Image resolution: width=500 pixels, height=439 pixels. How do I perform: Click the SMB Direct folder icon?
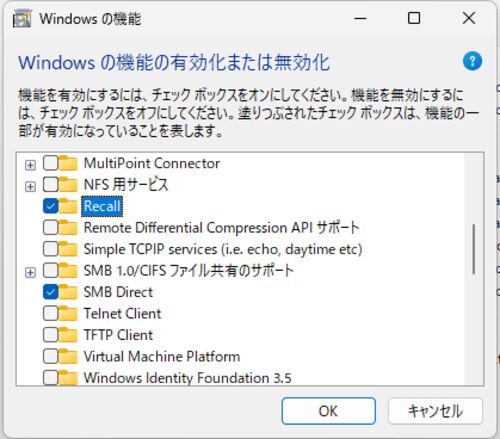pyautogui.click(x=68, y=292)
